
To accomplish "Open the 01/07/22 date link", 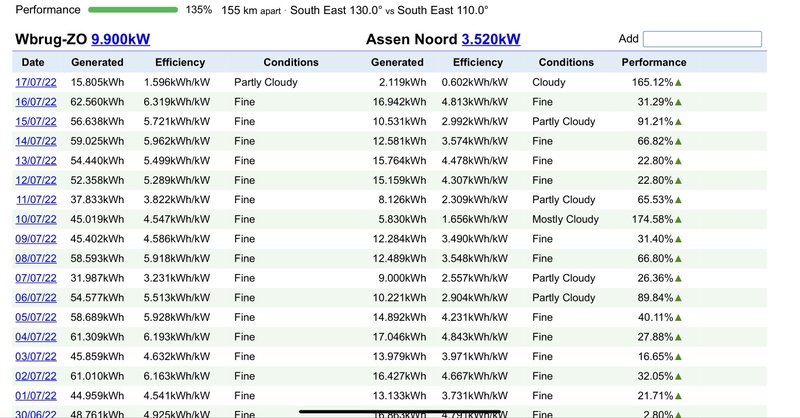I will pos(36,396).
